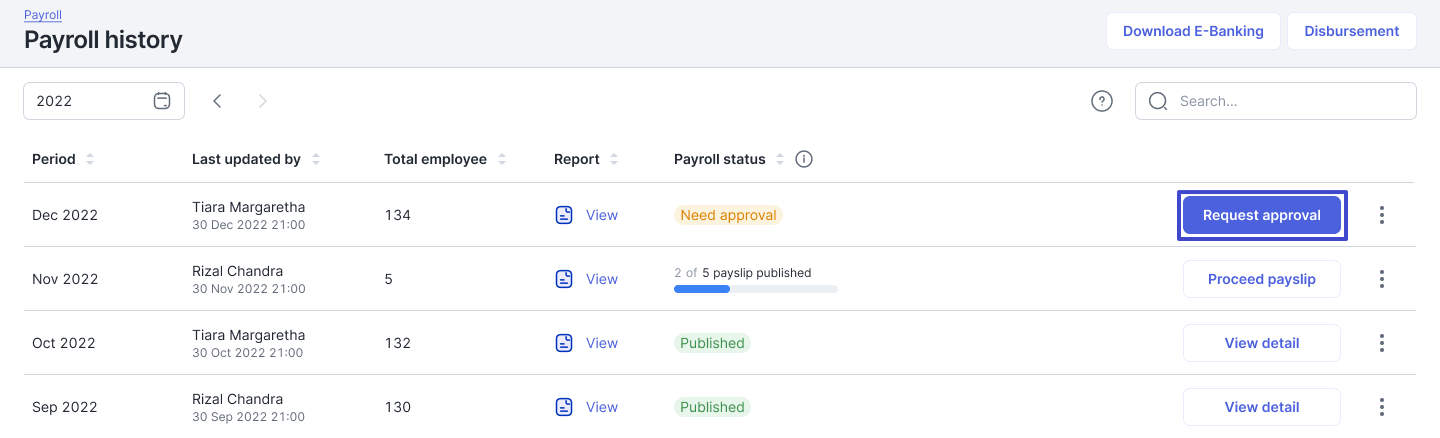This screenshot has width=1440, height=438.
Task: Open Nov 2022 row three-dot menu
Action: coord(1382,279)
